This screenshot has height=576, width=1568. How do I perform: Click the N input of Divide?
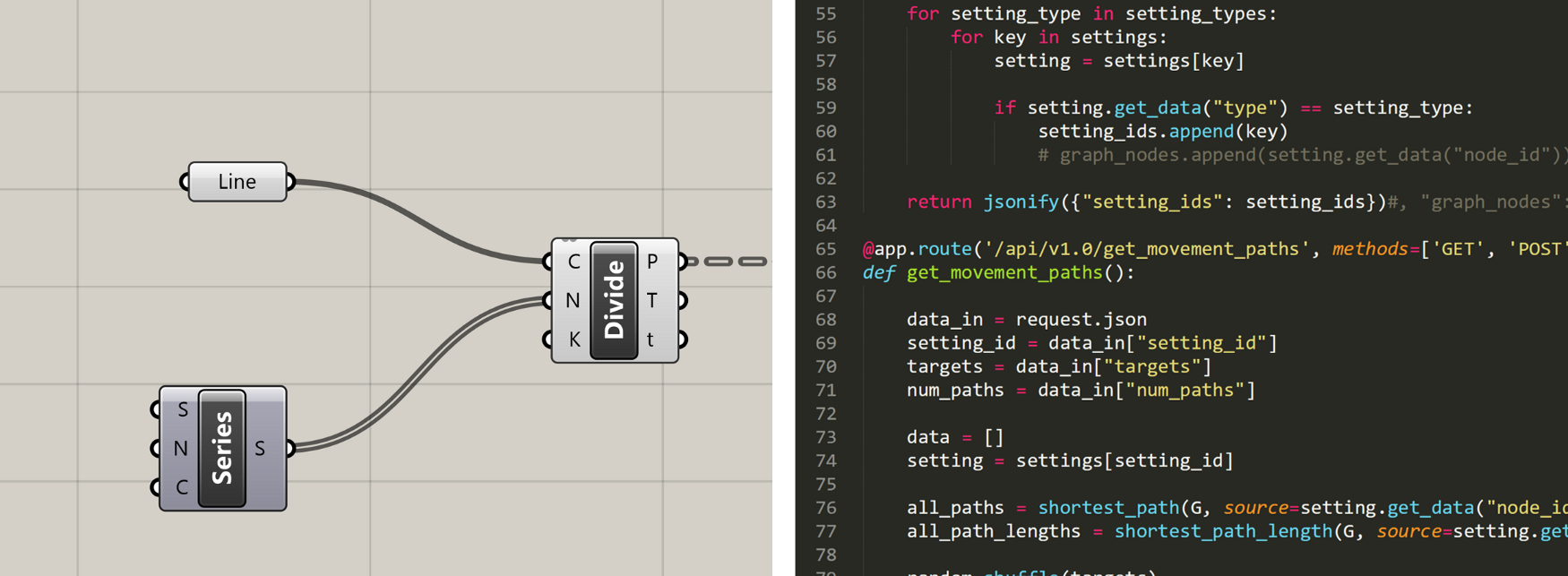[573, 301]
